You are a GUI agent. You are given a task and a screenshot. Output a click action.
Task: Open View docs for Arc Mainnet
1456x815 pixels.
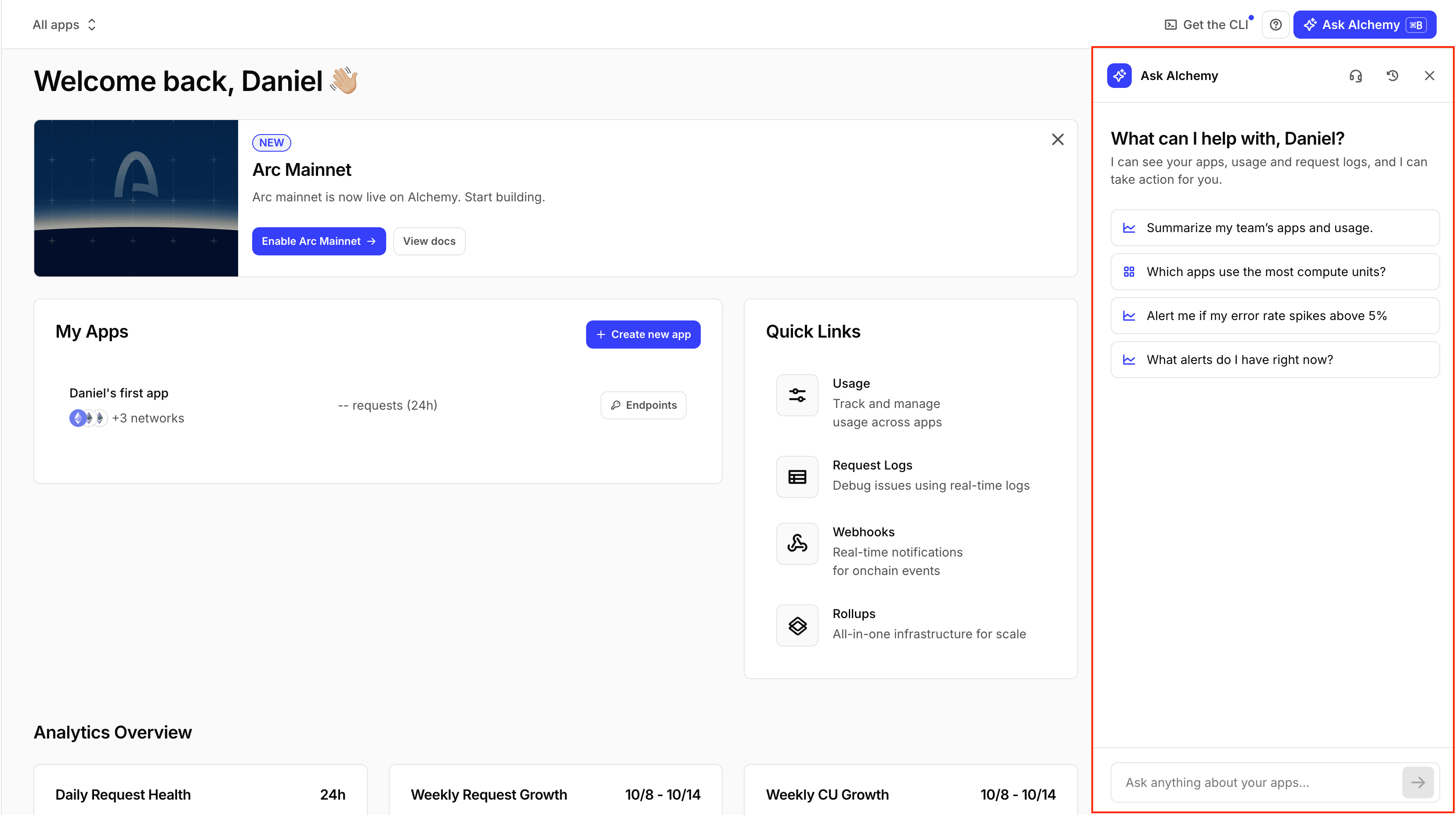pyautogui.click(x=429, y=241)
